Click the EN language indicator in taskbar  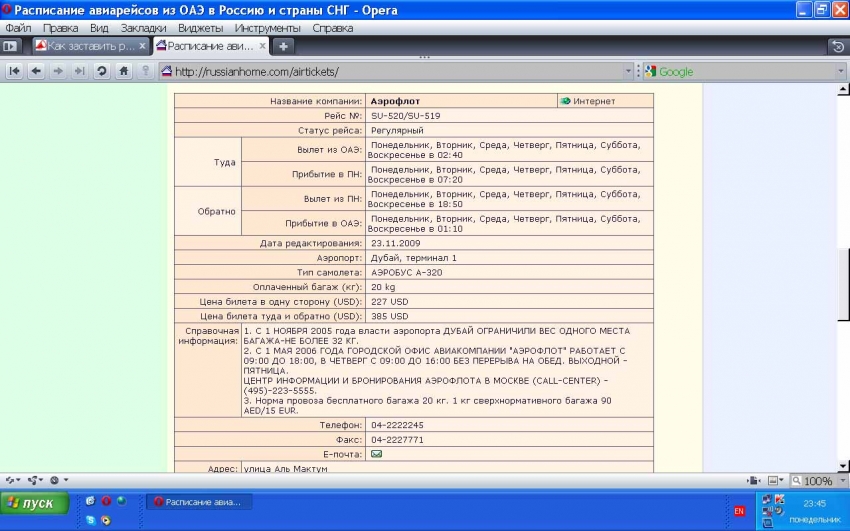[739, 511]
